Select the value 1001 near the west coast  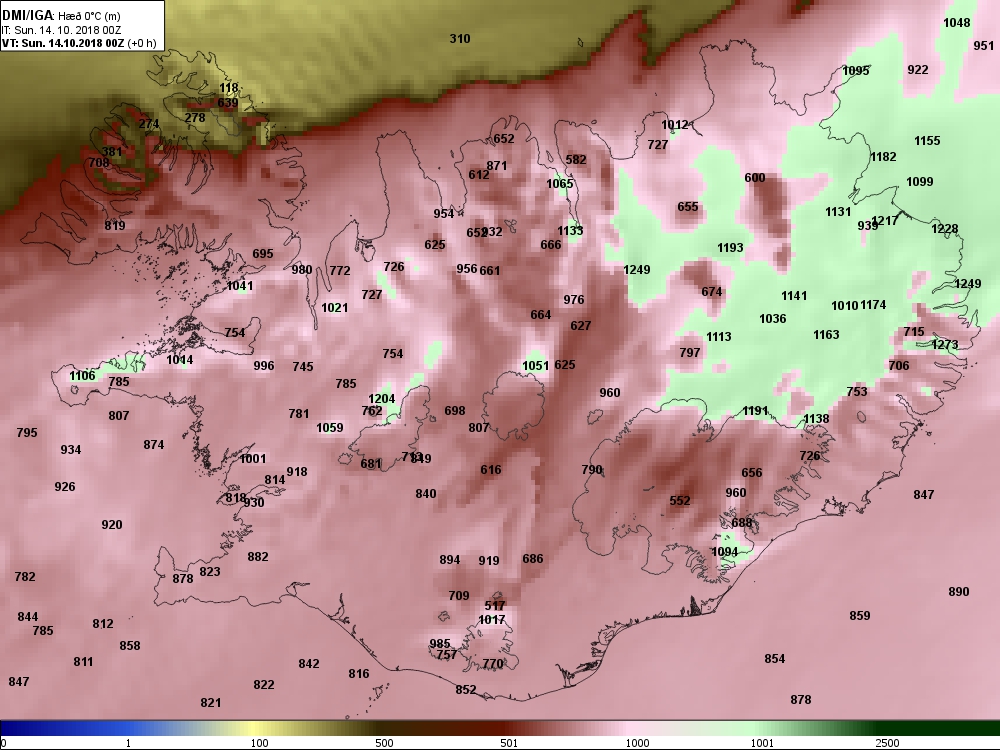coord(253,459)
